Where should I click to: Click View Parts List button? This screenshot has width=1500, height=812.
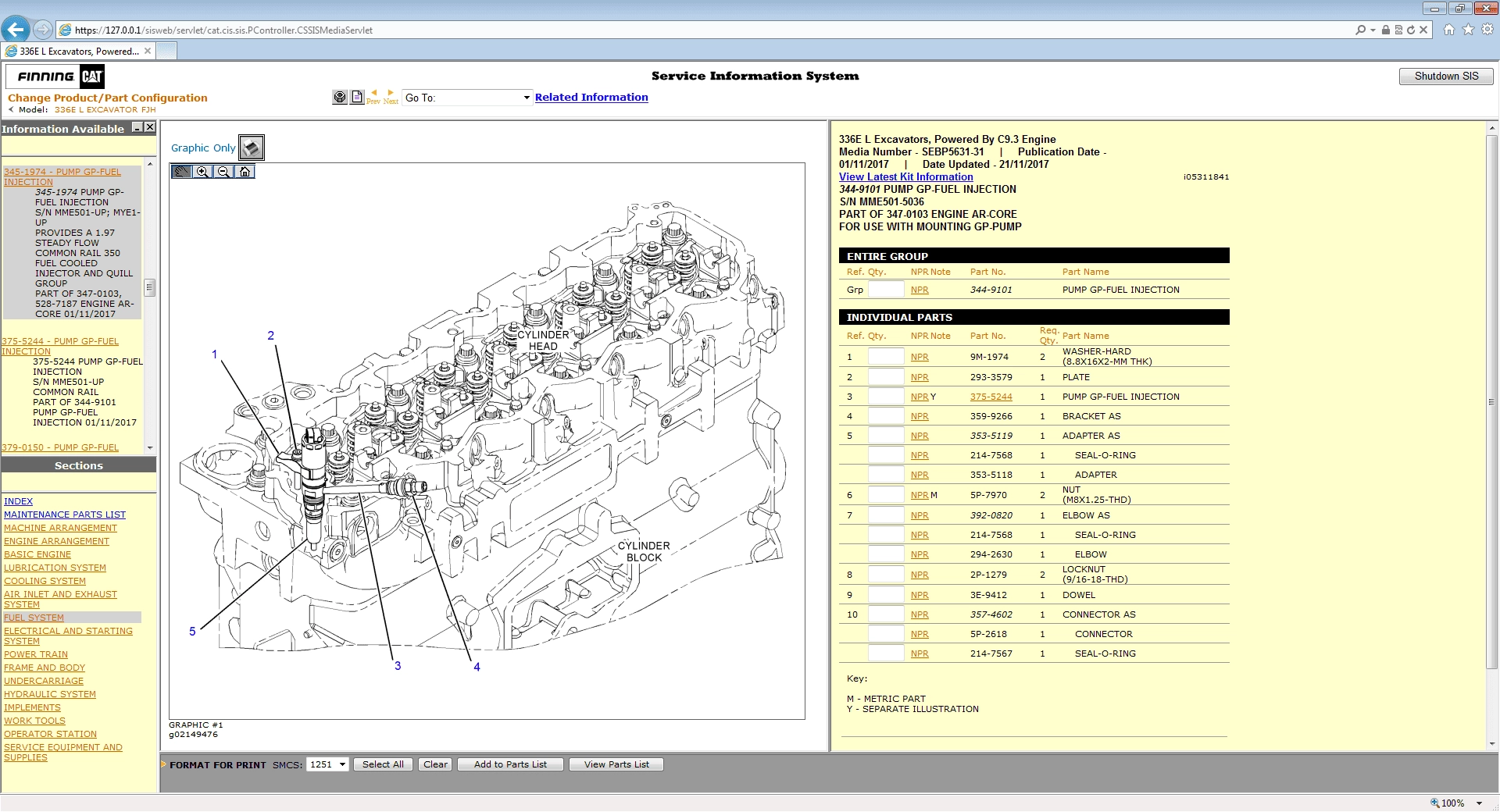[x=616, y=764]
